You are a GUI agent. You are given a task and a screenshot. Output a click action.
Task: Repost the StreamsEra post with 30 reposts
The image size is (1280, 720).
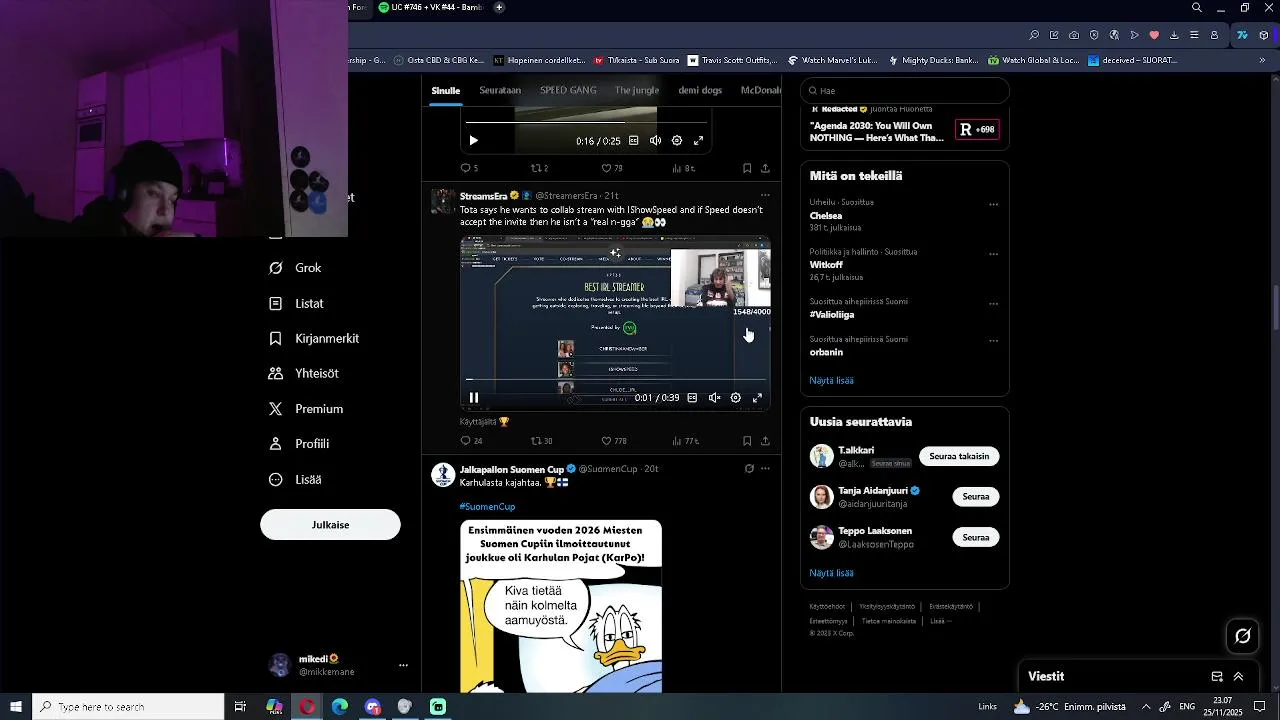541,441
